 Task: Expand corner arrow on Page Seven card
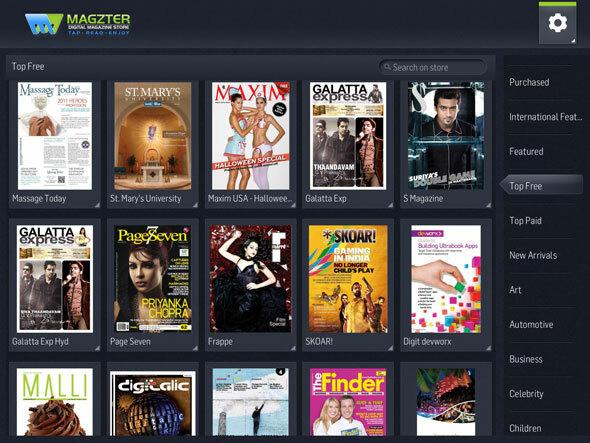195,348
